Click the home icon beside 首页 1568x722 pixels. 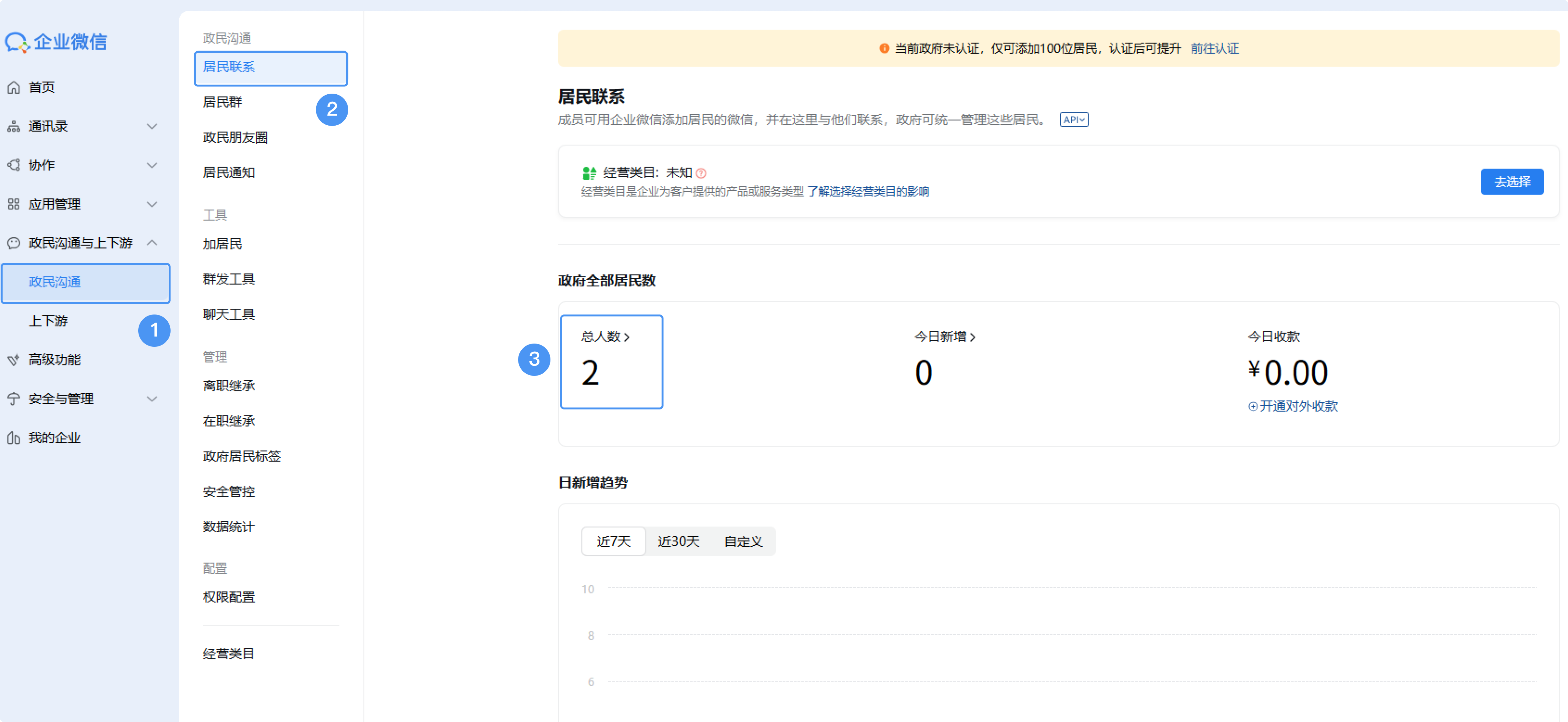(x=13, y=88)
